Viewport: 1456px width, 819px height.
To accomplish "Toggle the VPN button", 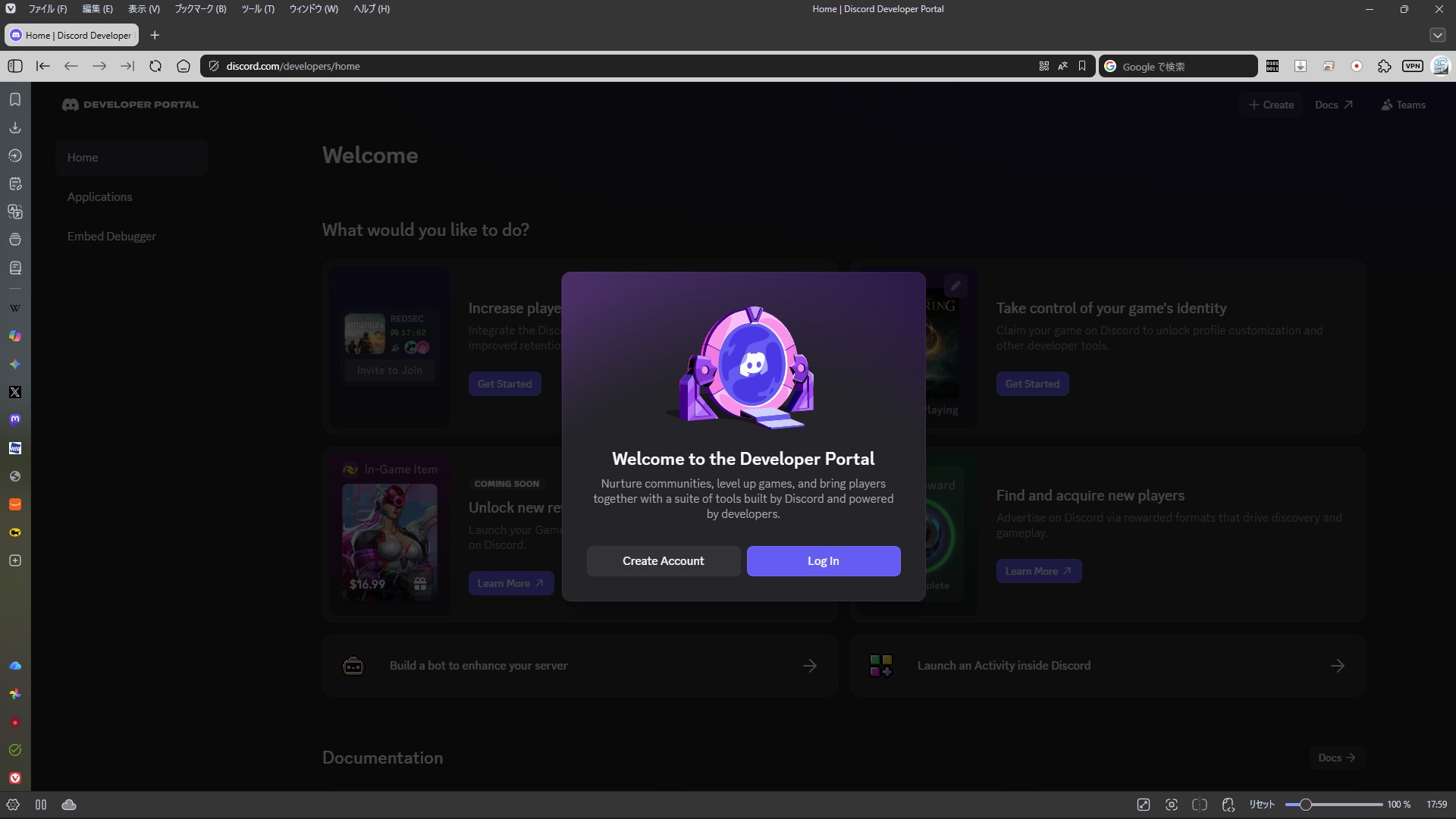I will point(1413,66).
